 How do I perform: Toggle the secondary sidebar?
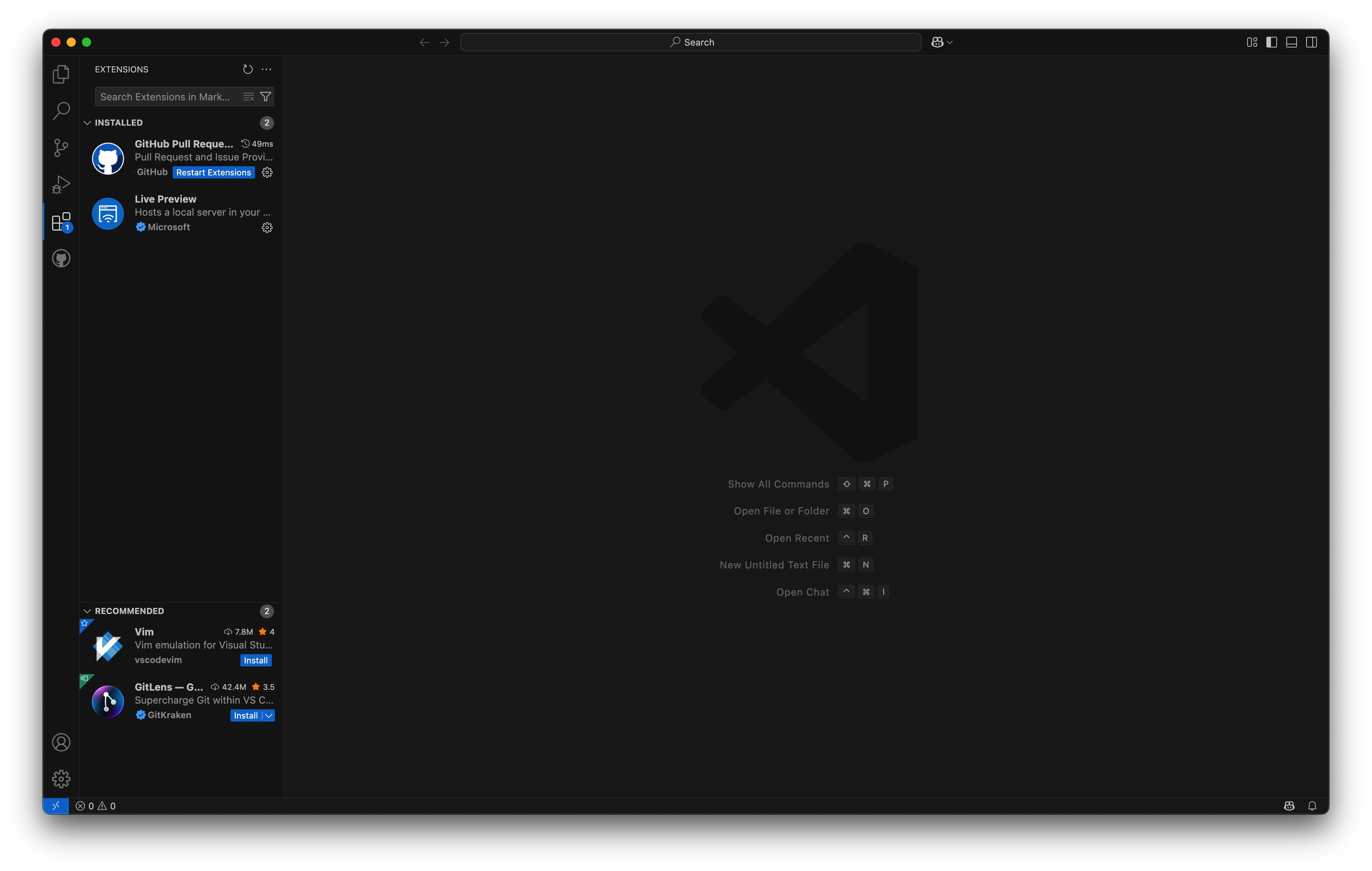click(x=1311, y=42)
